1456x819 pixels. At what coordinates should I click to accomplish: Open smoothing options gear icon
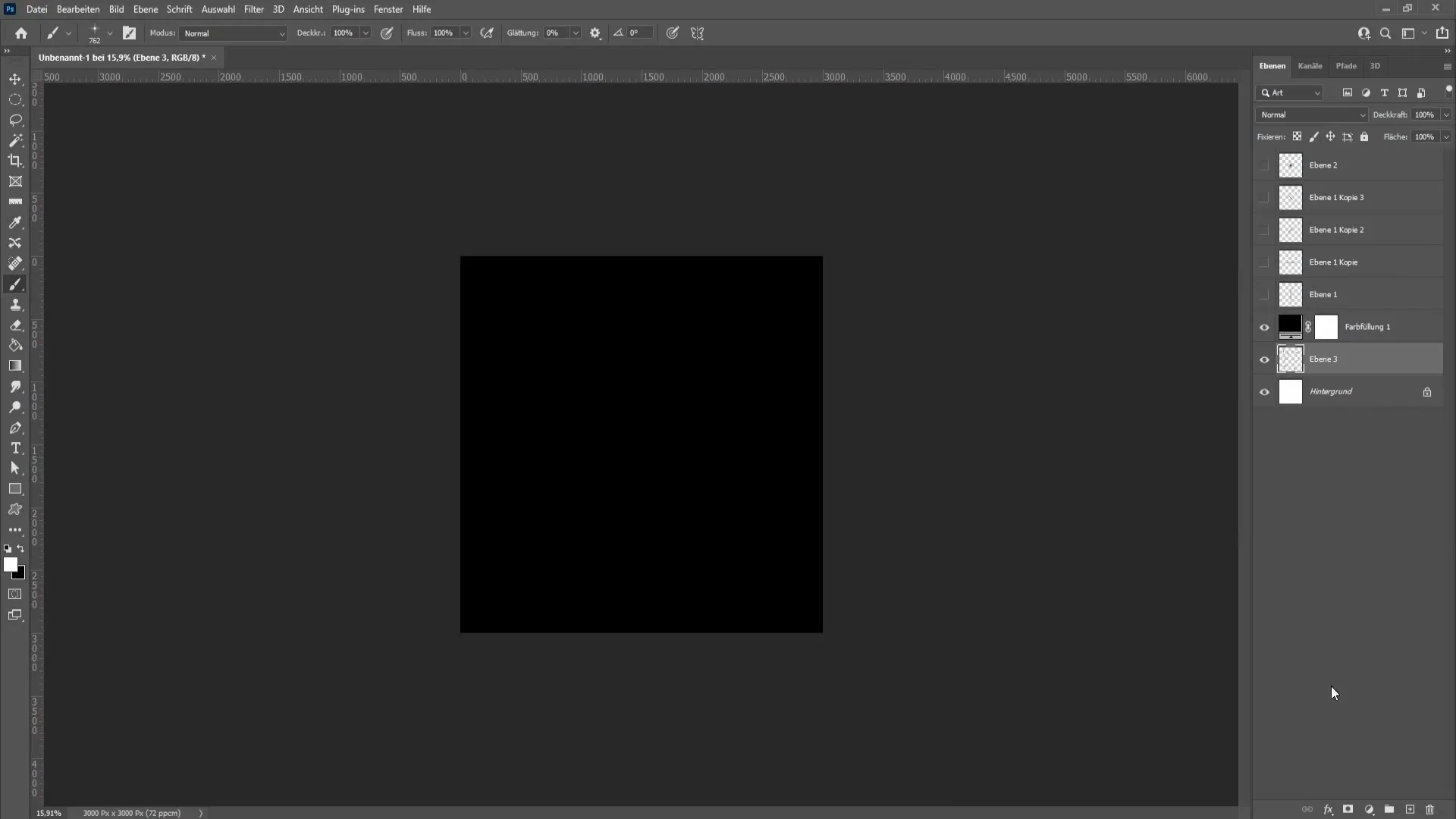click(595, 33)
